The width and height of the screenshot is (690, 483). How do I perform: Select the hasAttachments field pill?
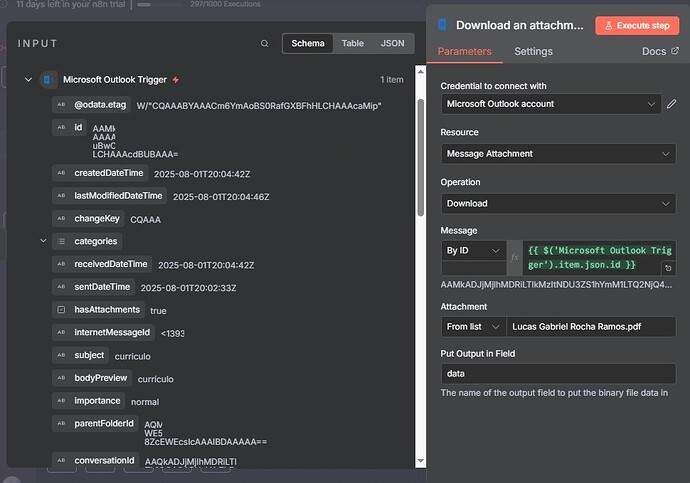click(x=98, y=310)
